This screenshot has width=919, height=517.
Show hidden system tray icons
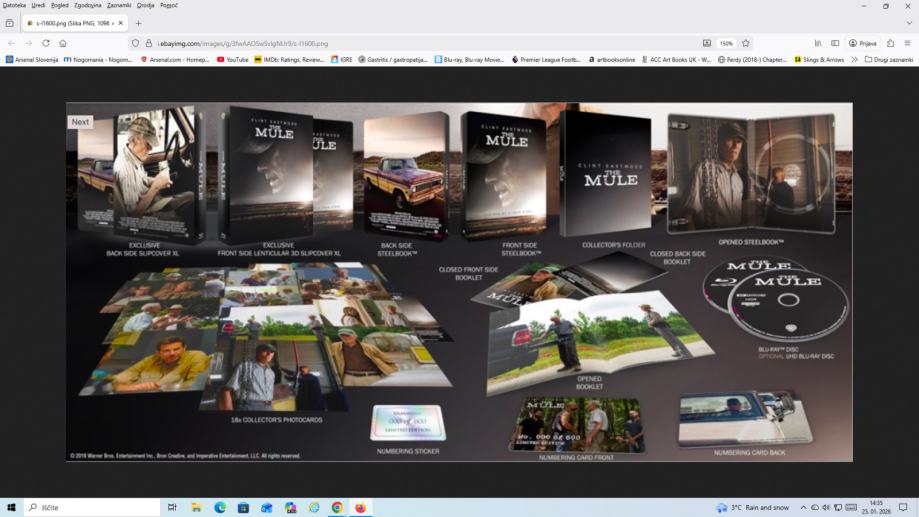pyautogui.click(x=803, y=508)
